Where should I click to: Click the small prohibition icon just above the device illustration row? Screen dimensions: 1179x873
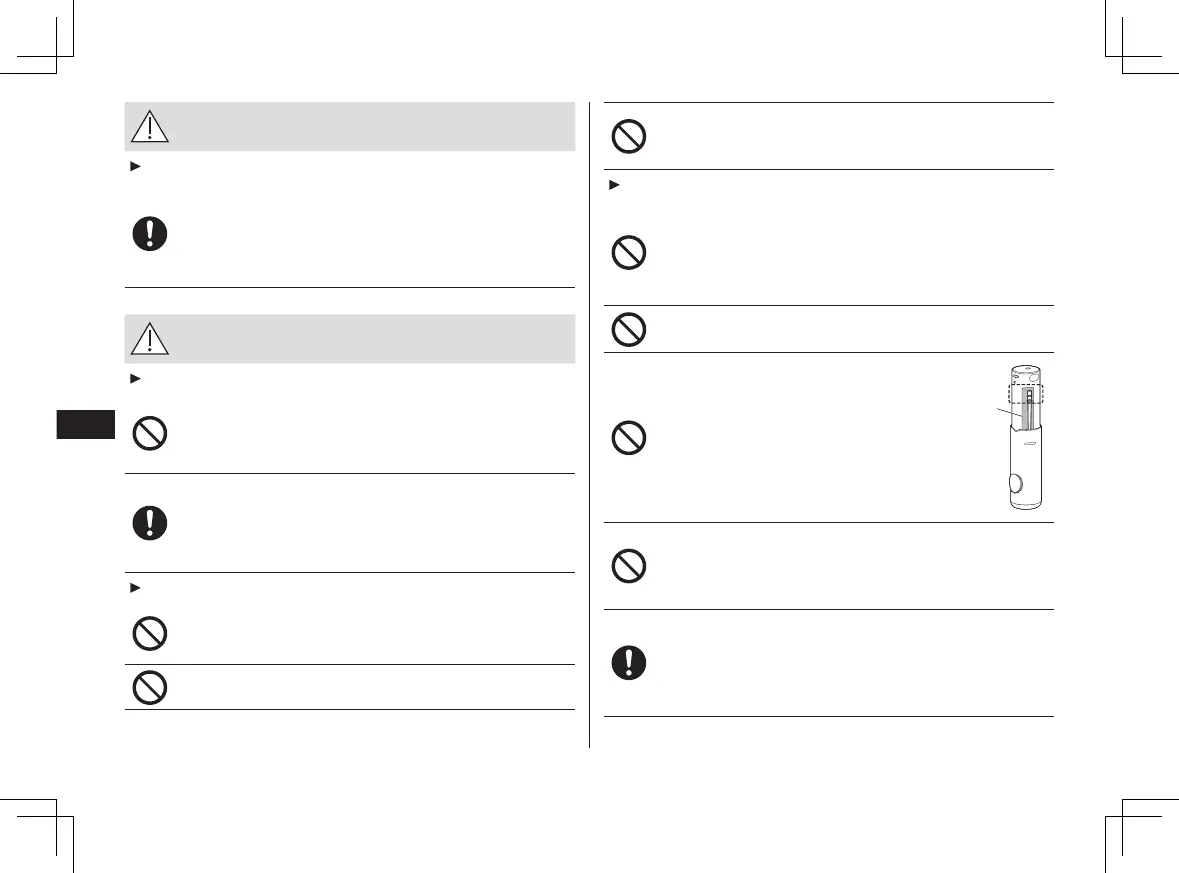(x=629, y=329)
